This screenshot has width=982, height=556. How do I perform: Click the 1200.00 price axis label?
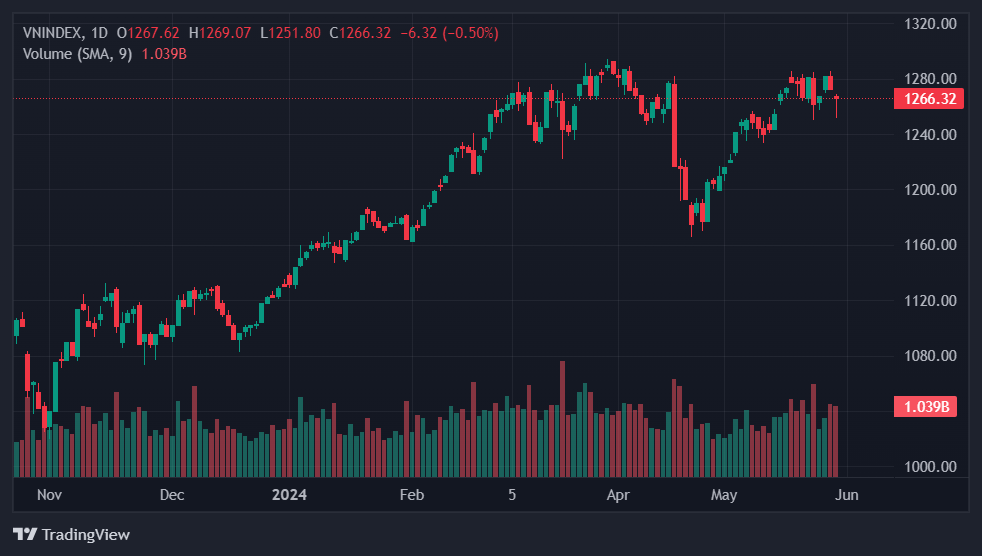tap(930, 190)
